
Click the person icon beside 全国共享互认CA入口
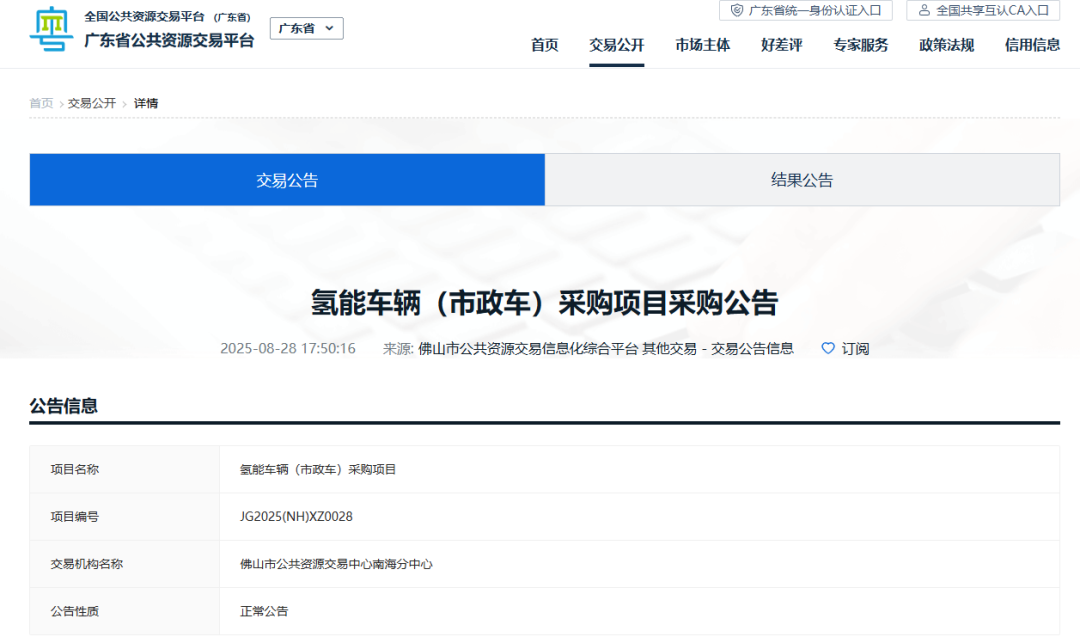click(x=921, y=11)
